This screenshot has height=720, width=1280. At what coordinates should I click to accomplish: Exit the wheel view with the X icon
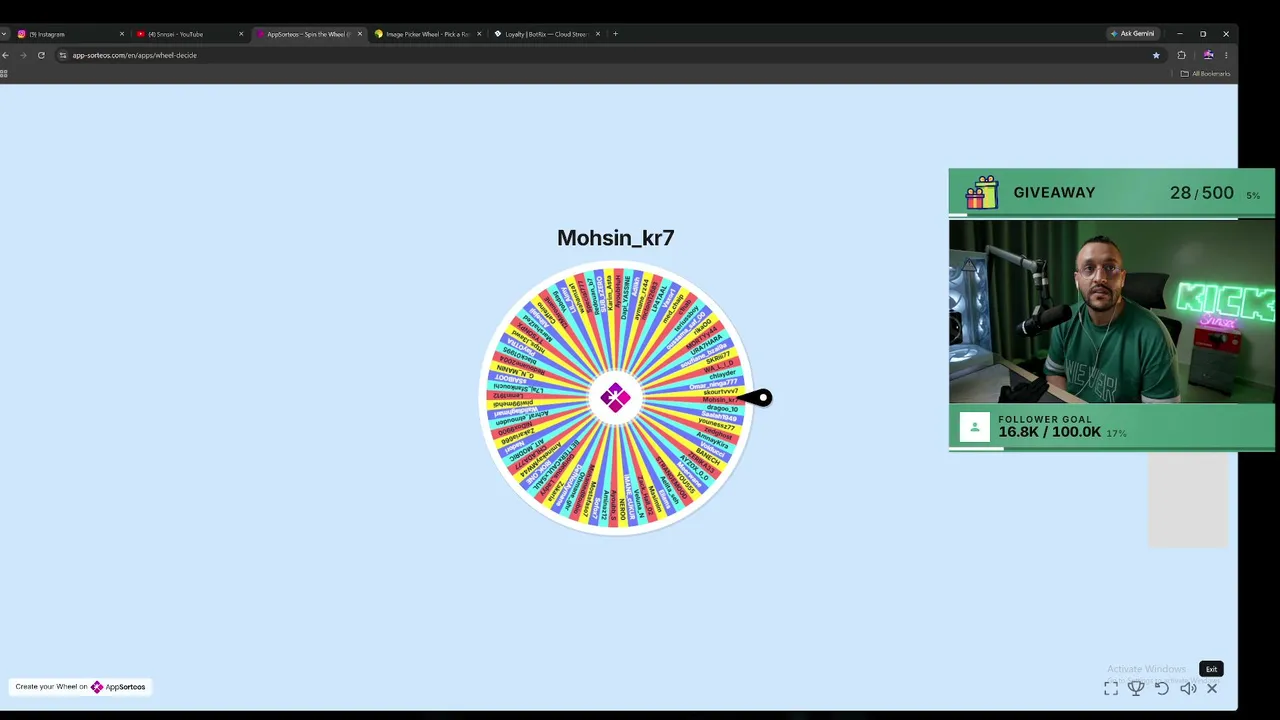1212,688
